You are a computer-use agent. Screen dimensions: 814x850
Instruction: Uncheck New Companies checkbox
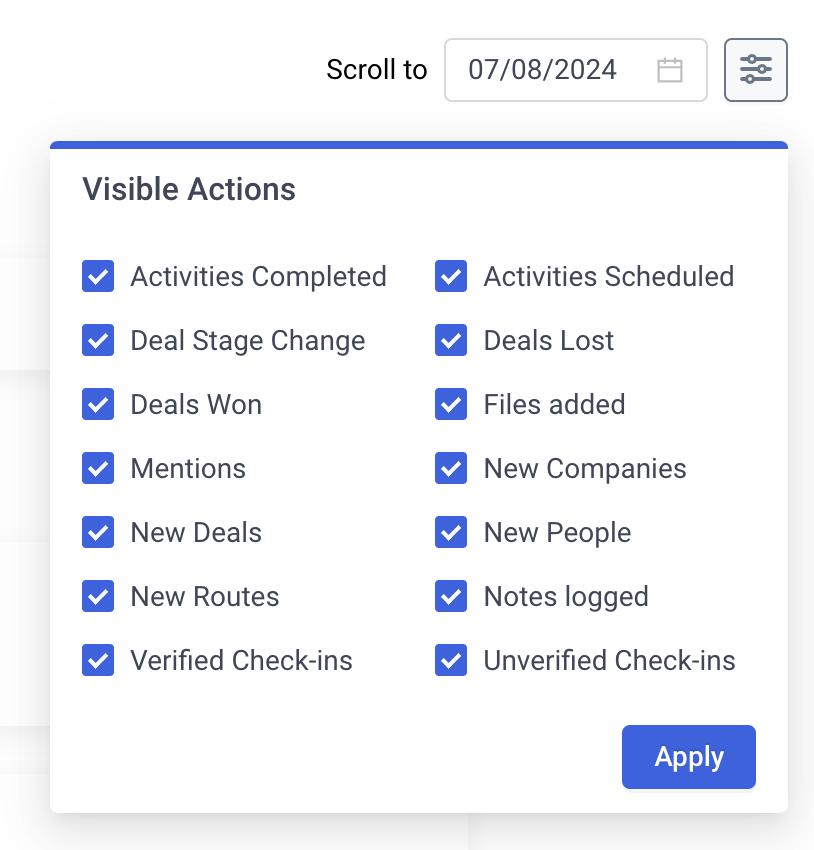tap(451, 468)
